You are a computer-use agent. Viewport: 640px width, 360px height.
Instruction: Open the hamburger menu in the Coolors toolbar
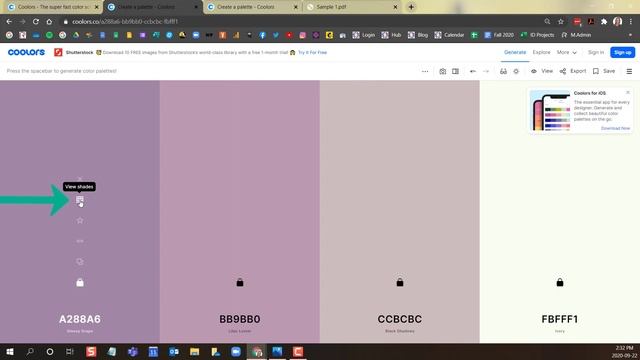tap(629, 71)
